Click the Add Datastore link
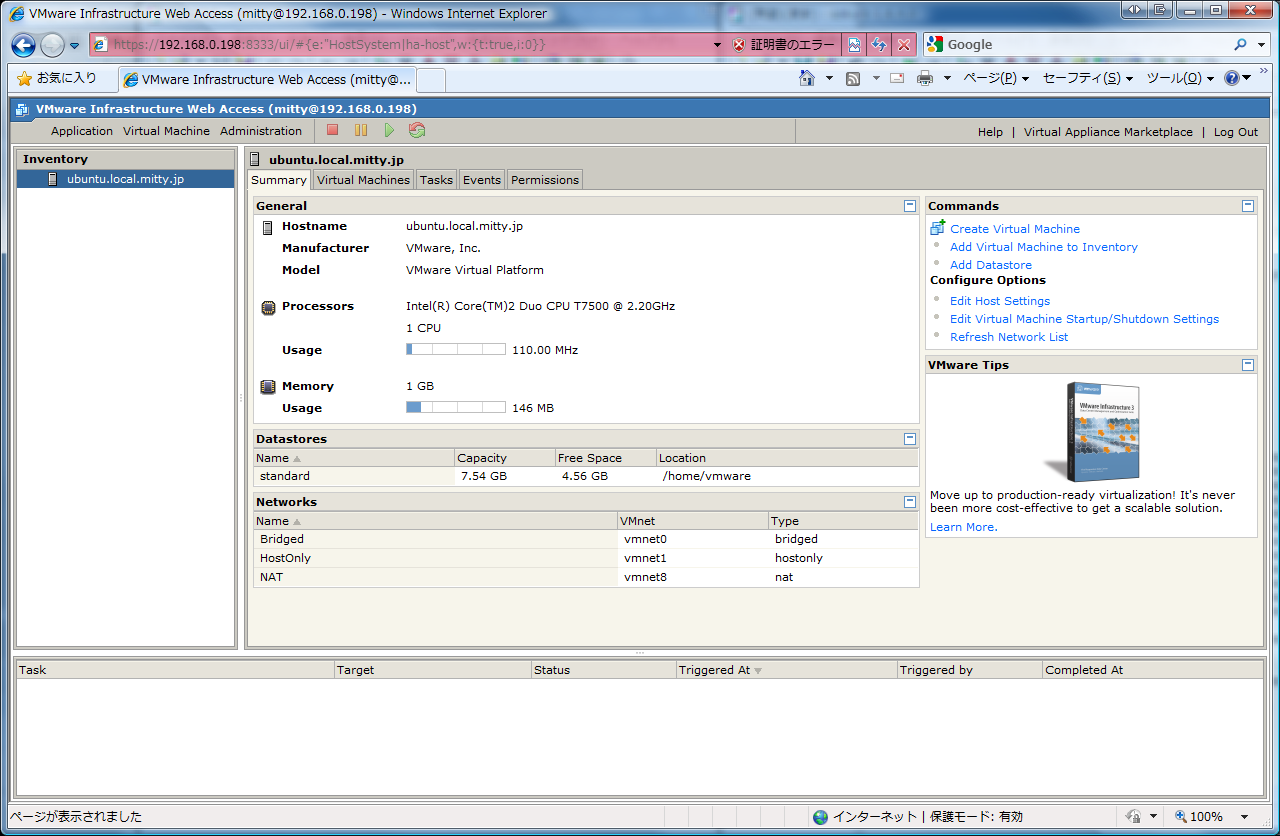The height and width of the screenshot is (836, 1280). pyautogui.click(x=991, y=265)
